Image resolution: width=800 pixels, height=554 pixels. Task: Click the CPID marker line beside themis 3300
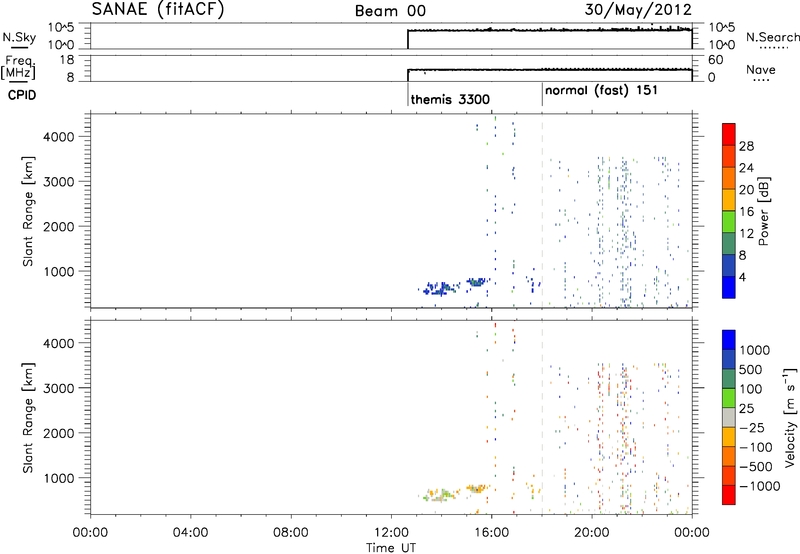408,94
